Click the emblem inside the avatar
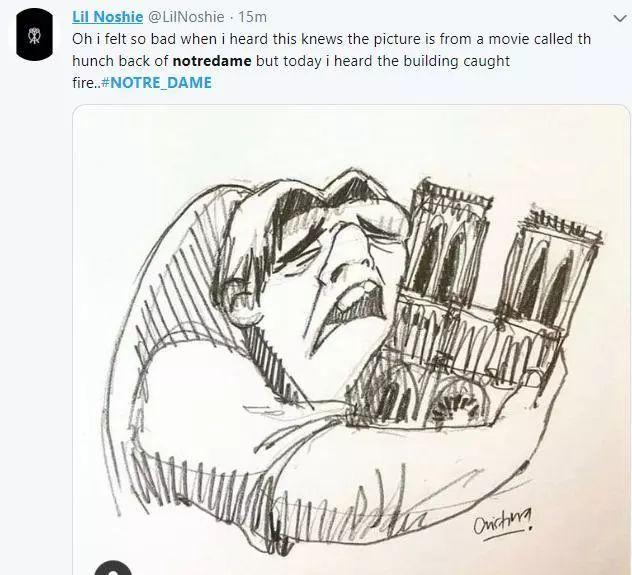Image resolution: width=632 pixels, height=575 pixels. pos(35,35)
